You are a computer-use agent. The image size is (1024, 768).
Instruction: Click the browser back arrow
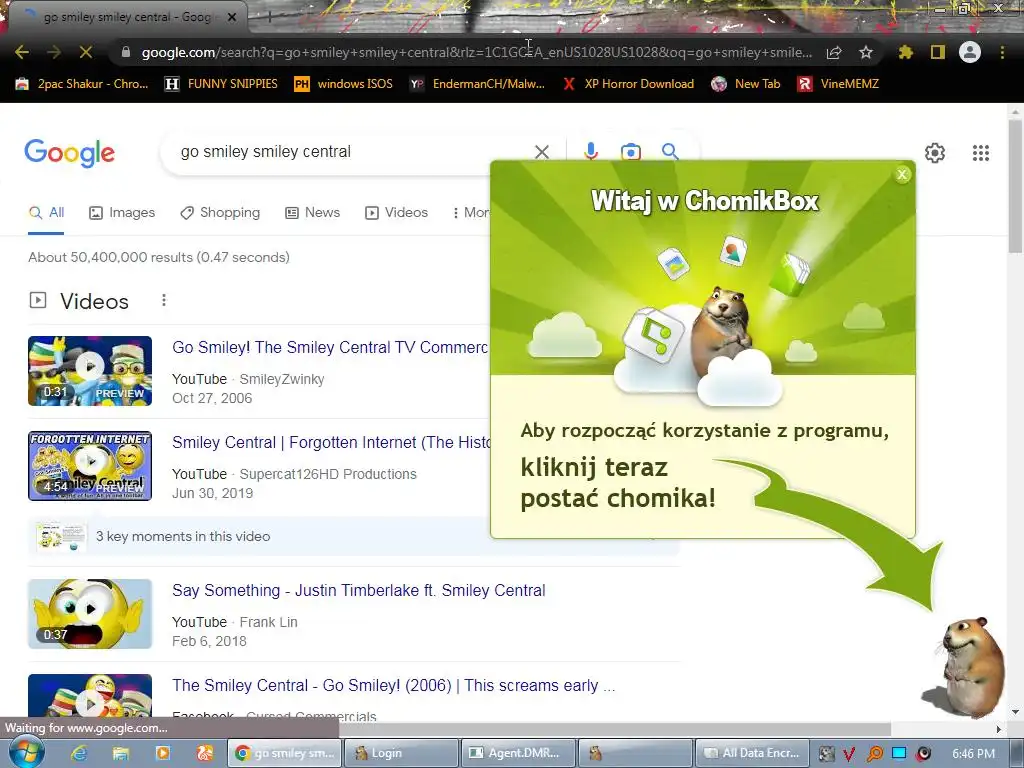click(x=22, y=52)
